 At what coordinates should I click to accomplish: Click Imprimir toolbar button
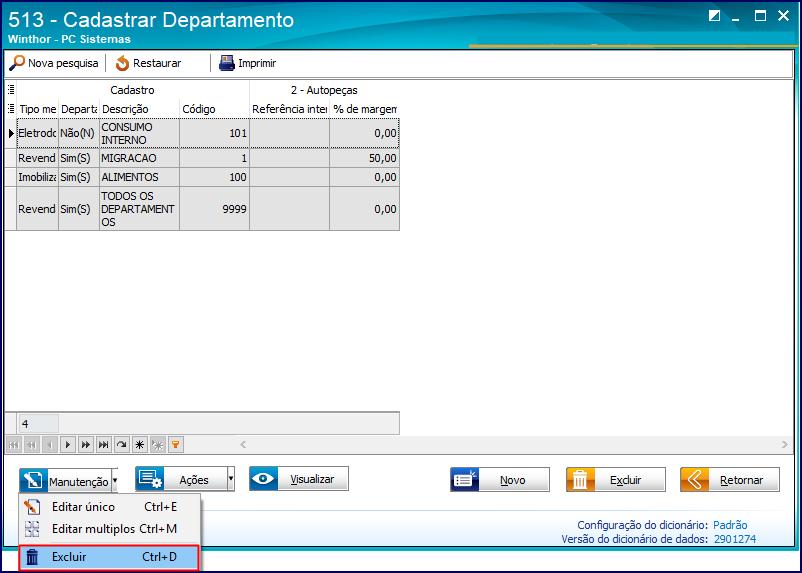pos(248,63)
